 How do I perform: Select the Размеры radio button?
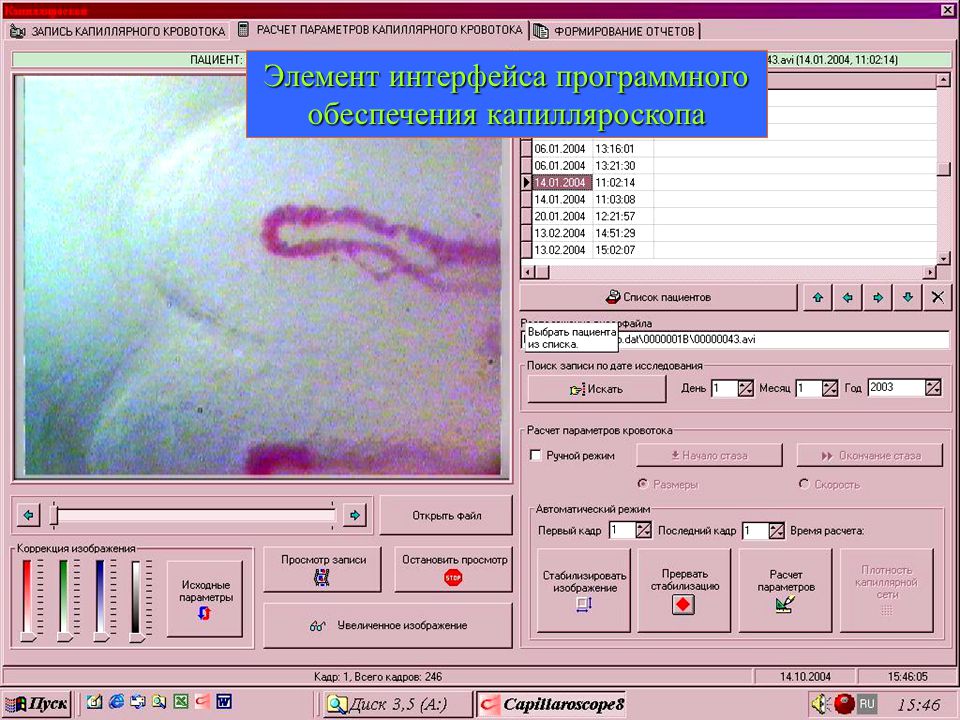click(x=643, y=484)
